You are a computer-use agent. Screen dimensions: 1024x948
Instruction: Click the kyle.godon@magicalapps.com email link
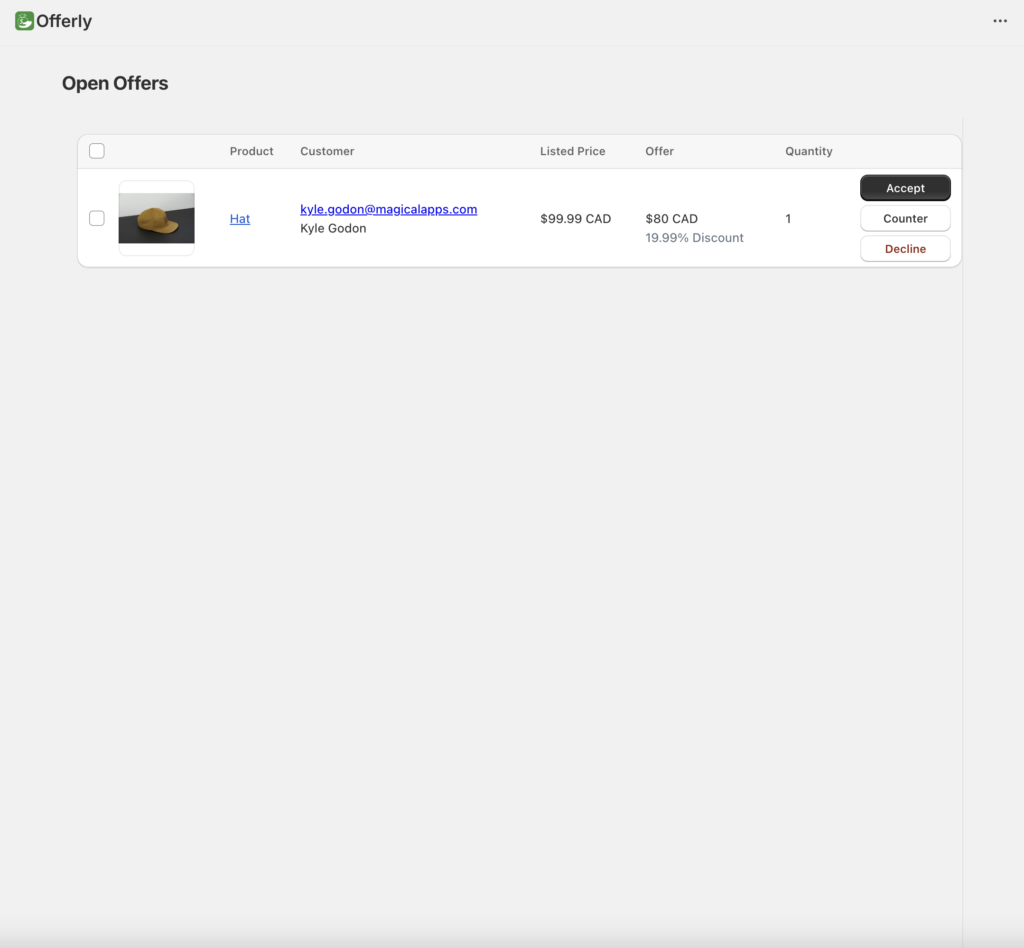point(388,209)
